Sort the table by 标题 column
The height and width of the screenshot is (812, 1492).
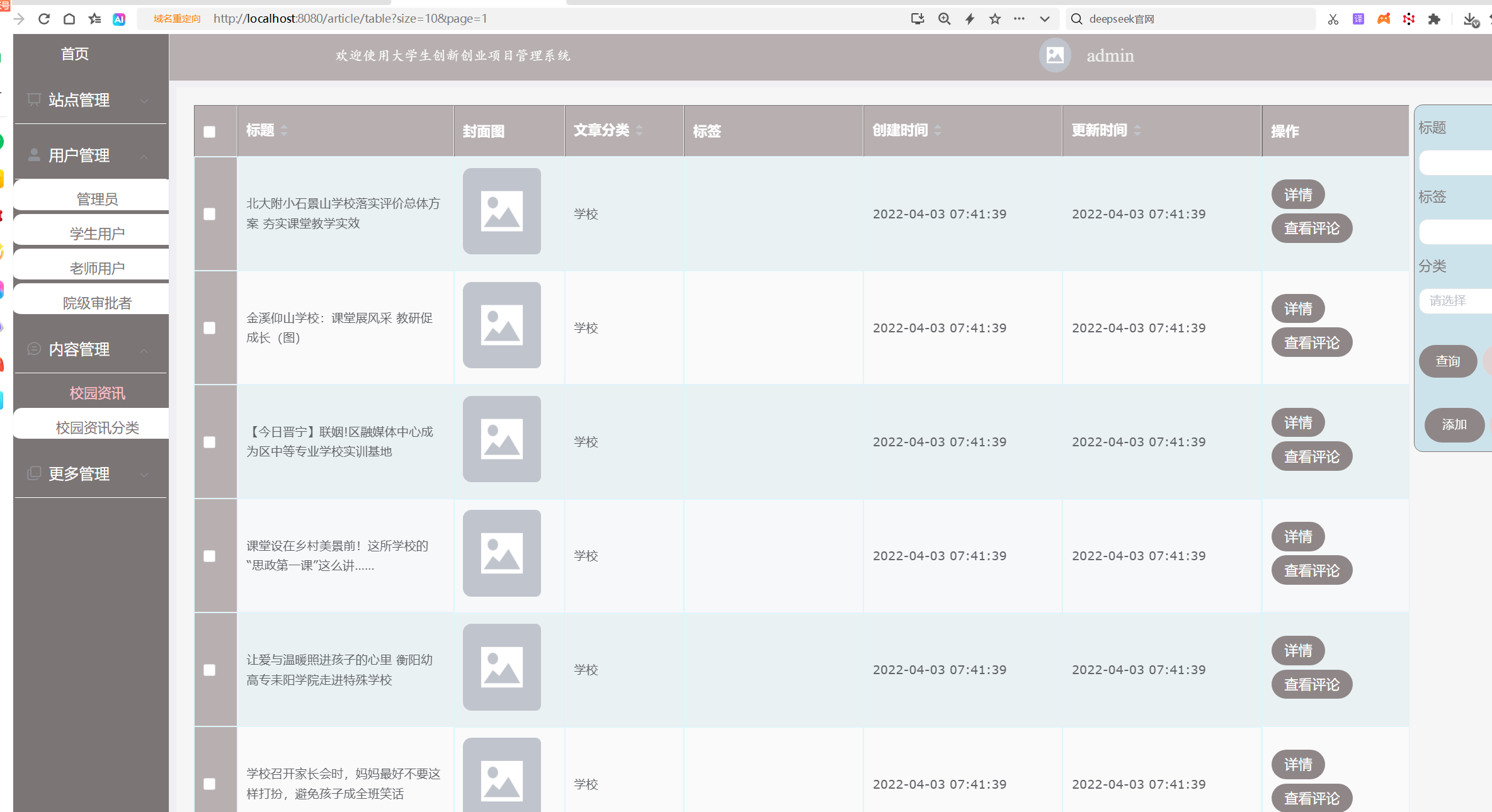(284, 130)
